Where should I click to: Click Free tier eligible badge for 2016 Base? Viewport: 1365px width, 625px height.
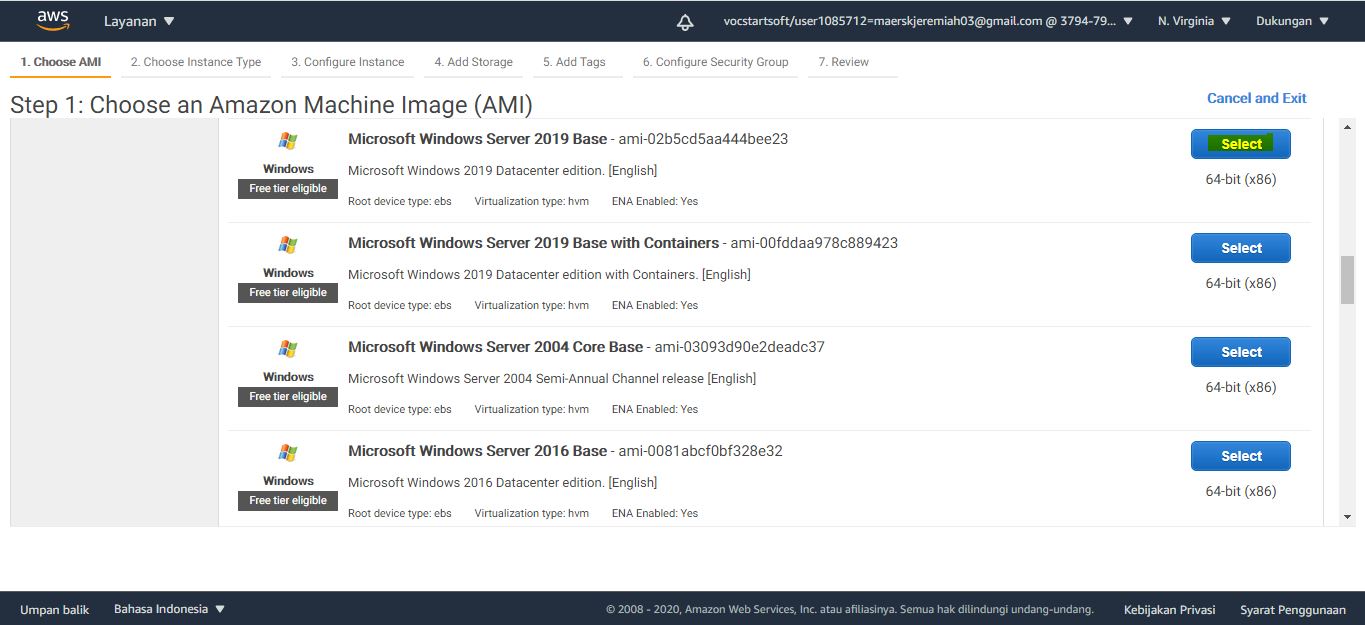(288, 500)
